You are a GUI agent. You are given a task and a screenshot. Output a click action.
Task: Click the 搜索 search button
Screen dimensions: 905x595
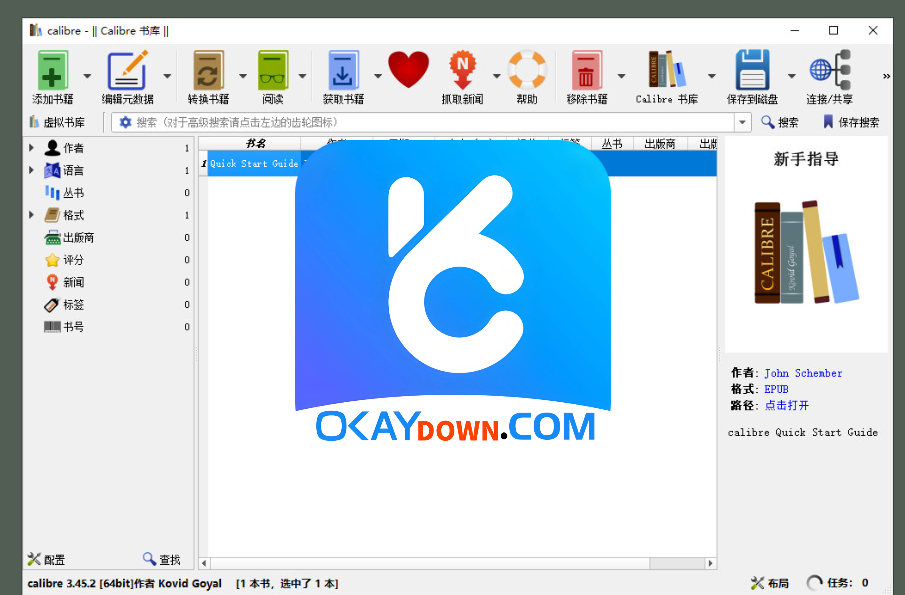coord(780,122)
